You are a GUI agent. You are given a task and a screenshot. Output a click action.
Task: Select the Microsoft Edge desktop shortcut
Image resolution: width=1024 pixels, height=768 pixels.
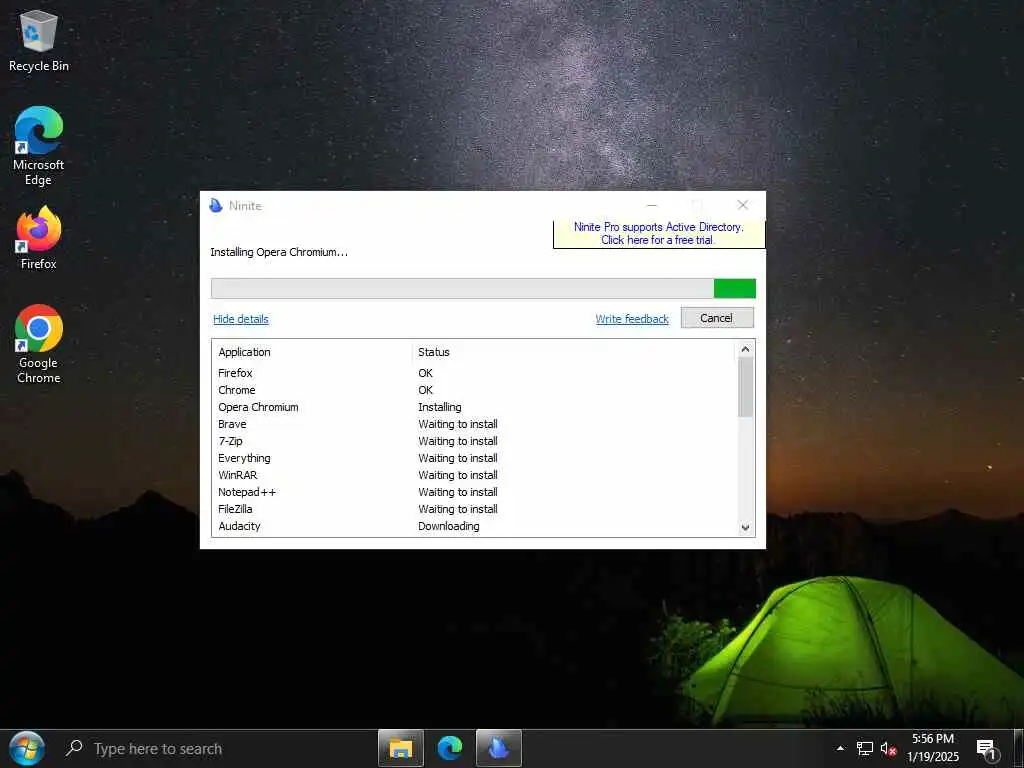tap(39, 146)
